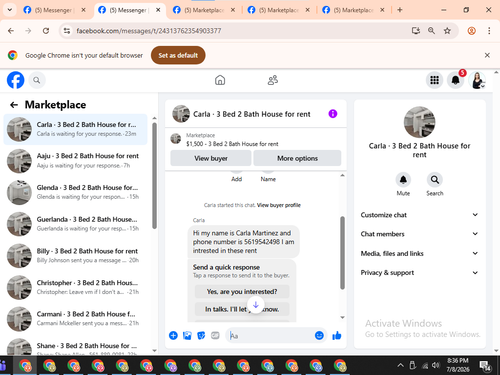The width and height of the screenshot is (500, 375).
Task: Open conversation information purple icon
Action: coord(333,114)
